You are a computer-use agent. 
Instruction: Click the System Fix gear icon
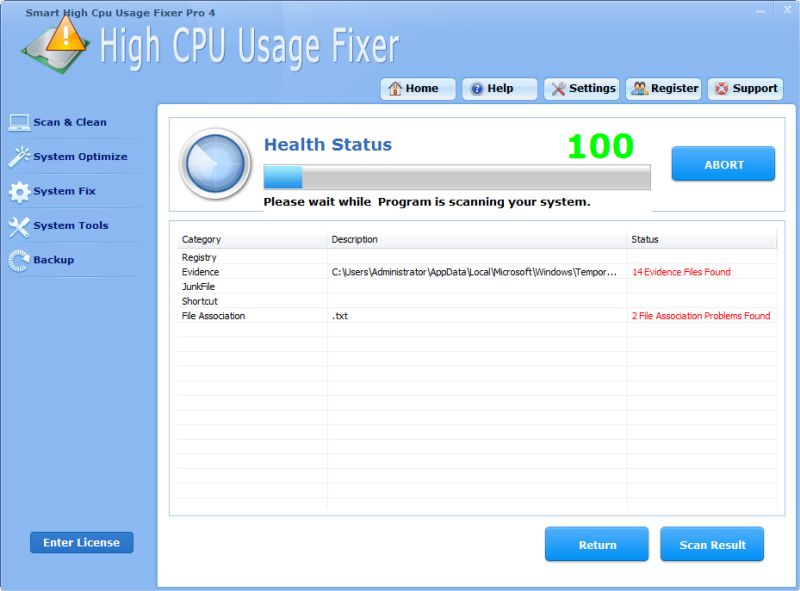19,192
